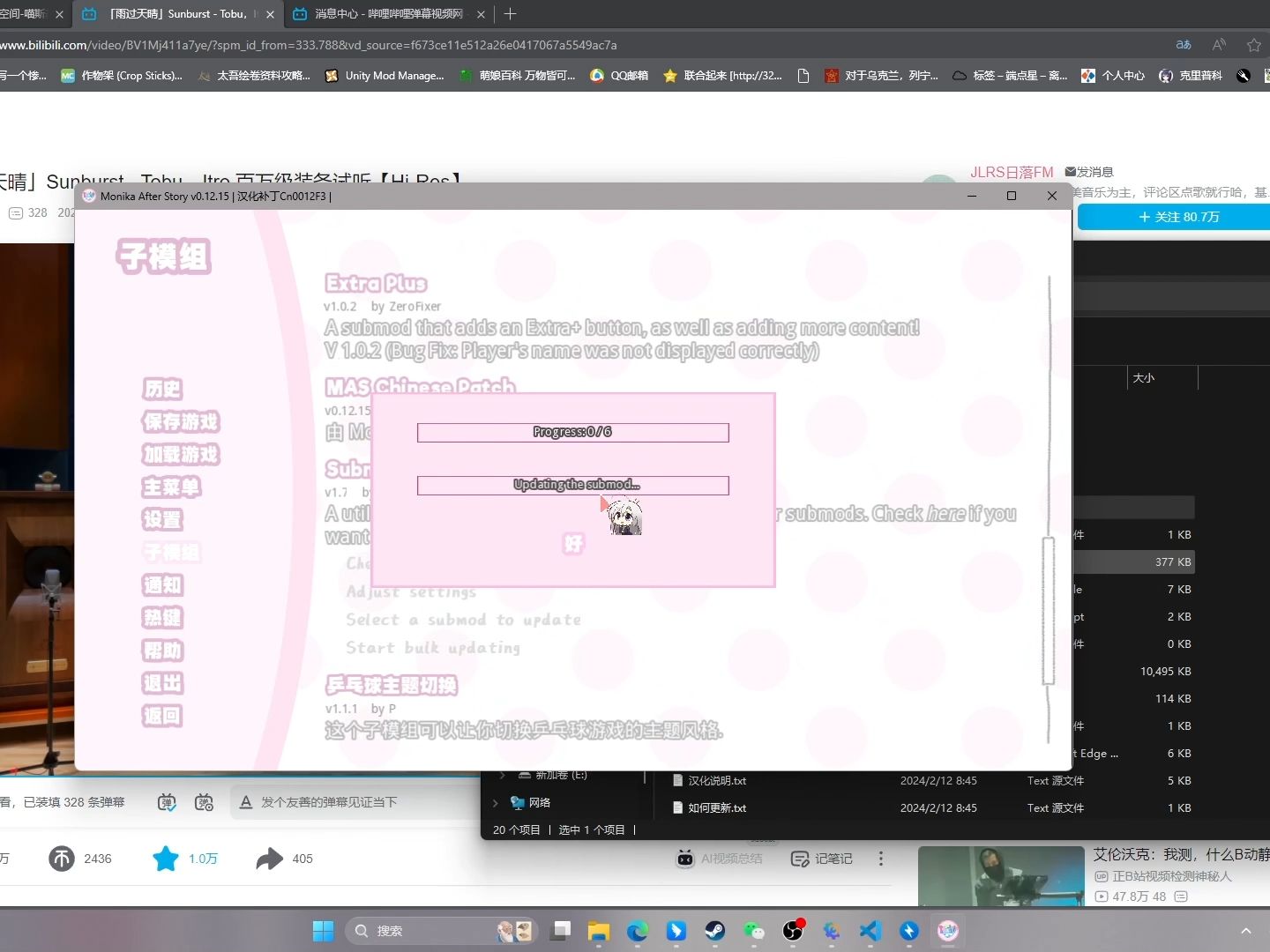Click the 大小 column header in File Explorer
The height and width of the screenshot is (952, 1270).
[x=1161, y=377]
